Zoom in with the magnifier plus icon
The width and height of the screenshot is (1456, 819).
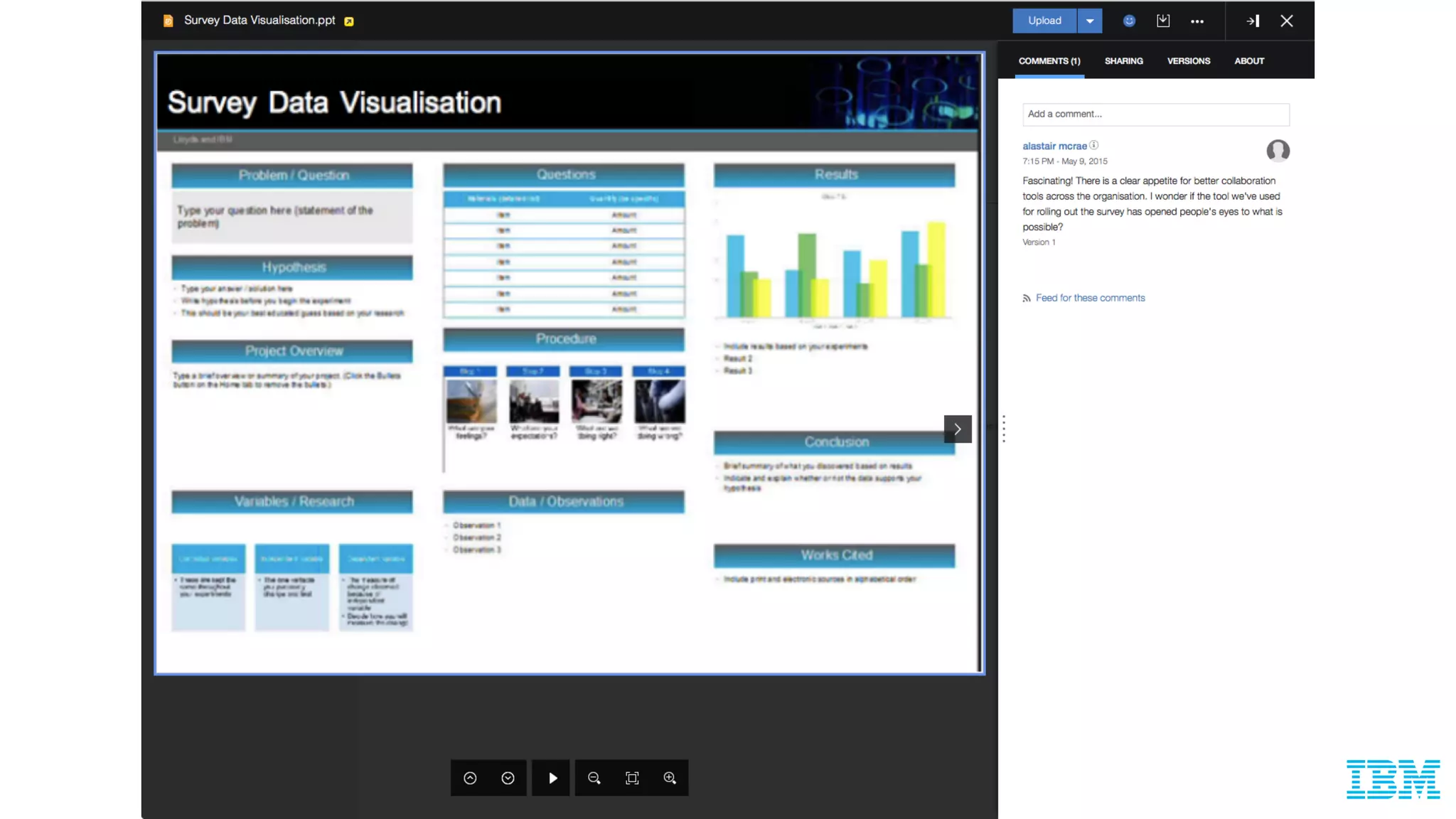[x=670, y=778]
